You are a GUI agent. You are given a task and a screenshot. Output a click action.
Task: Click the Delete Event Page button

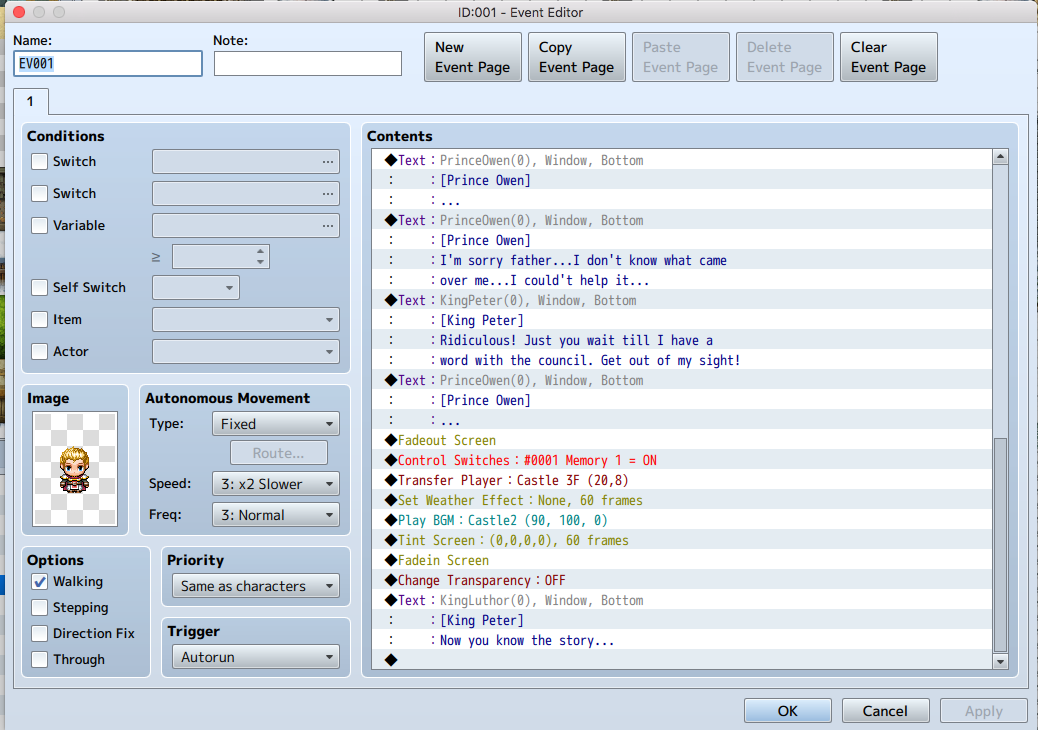click(x=784, y=57)
